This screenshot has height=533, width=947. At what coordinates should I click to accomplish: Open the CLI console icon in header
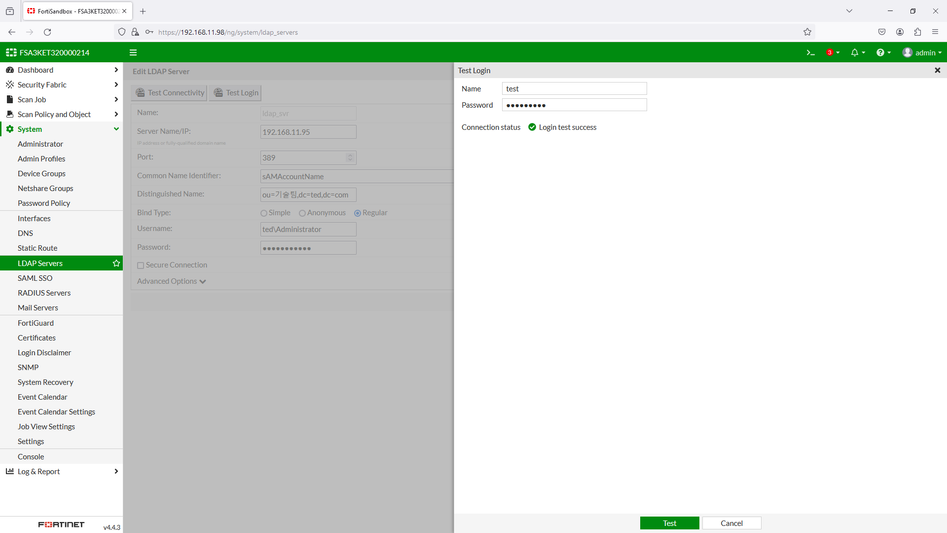click(x=811, y=53)
